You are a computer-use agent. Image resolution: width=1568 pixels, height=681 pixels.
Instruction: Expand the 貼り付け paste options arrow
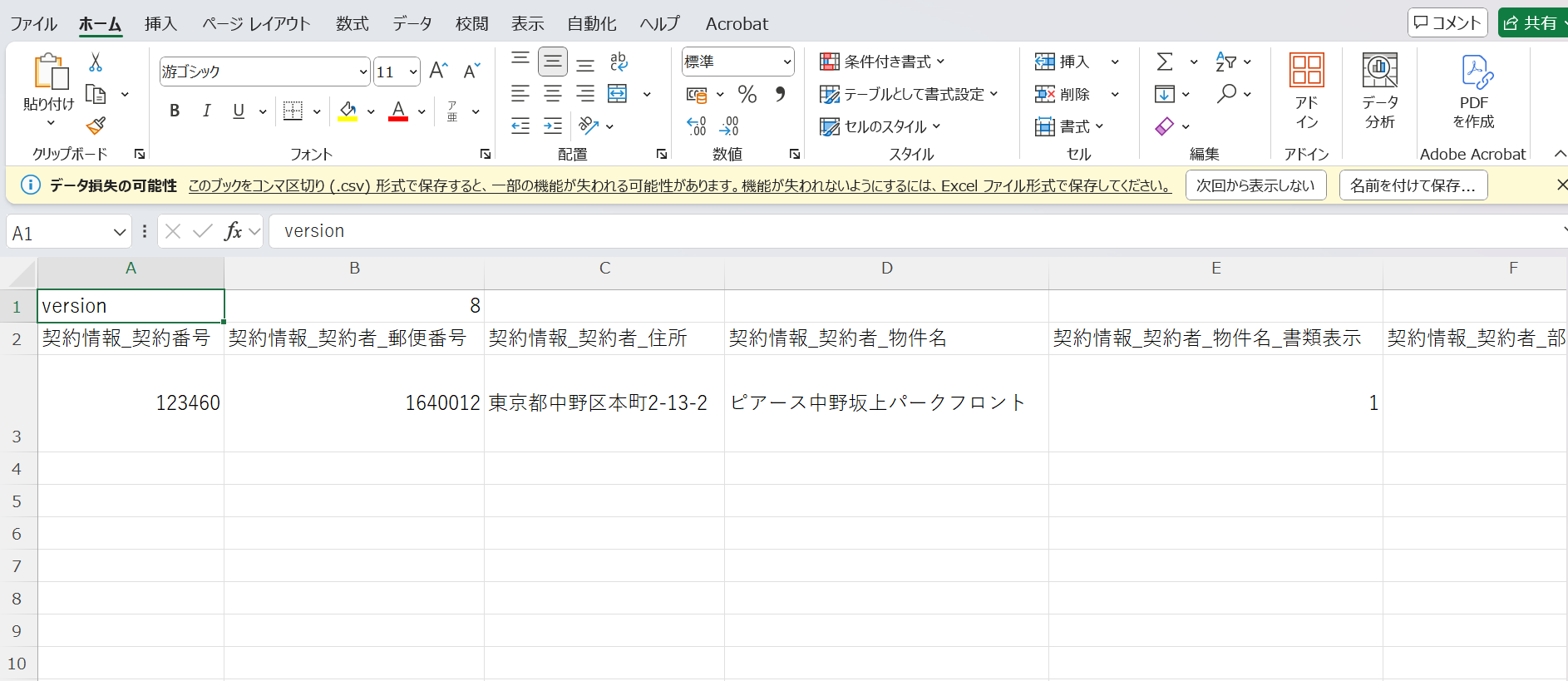point(50,123)
